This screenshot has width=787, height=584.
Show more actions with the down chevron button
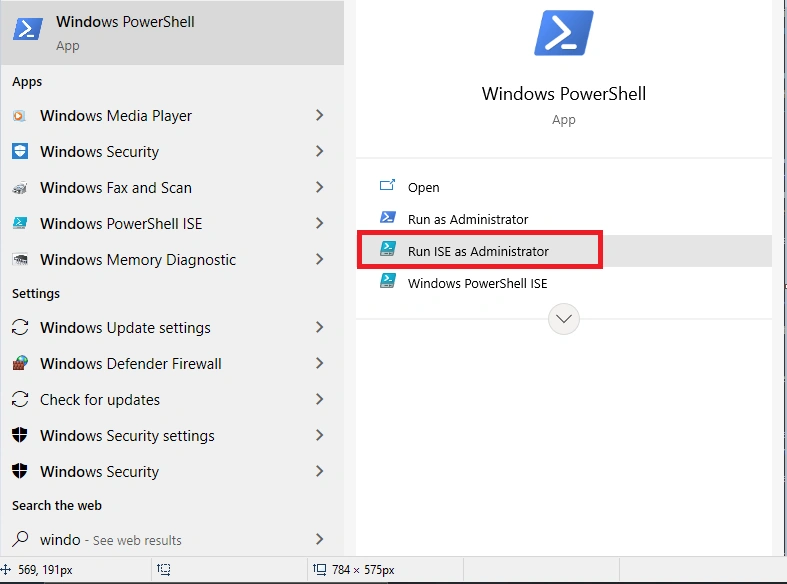564,319
